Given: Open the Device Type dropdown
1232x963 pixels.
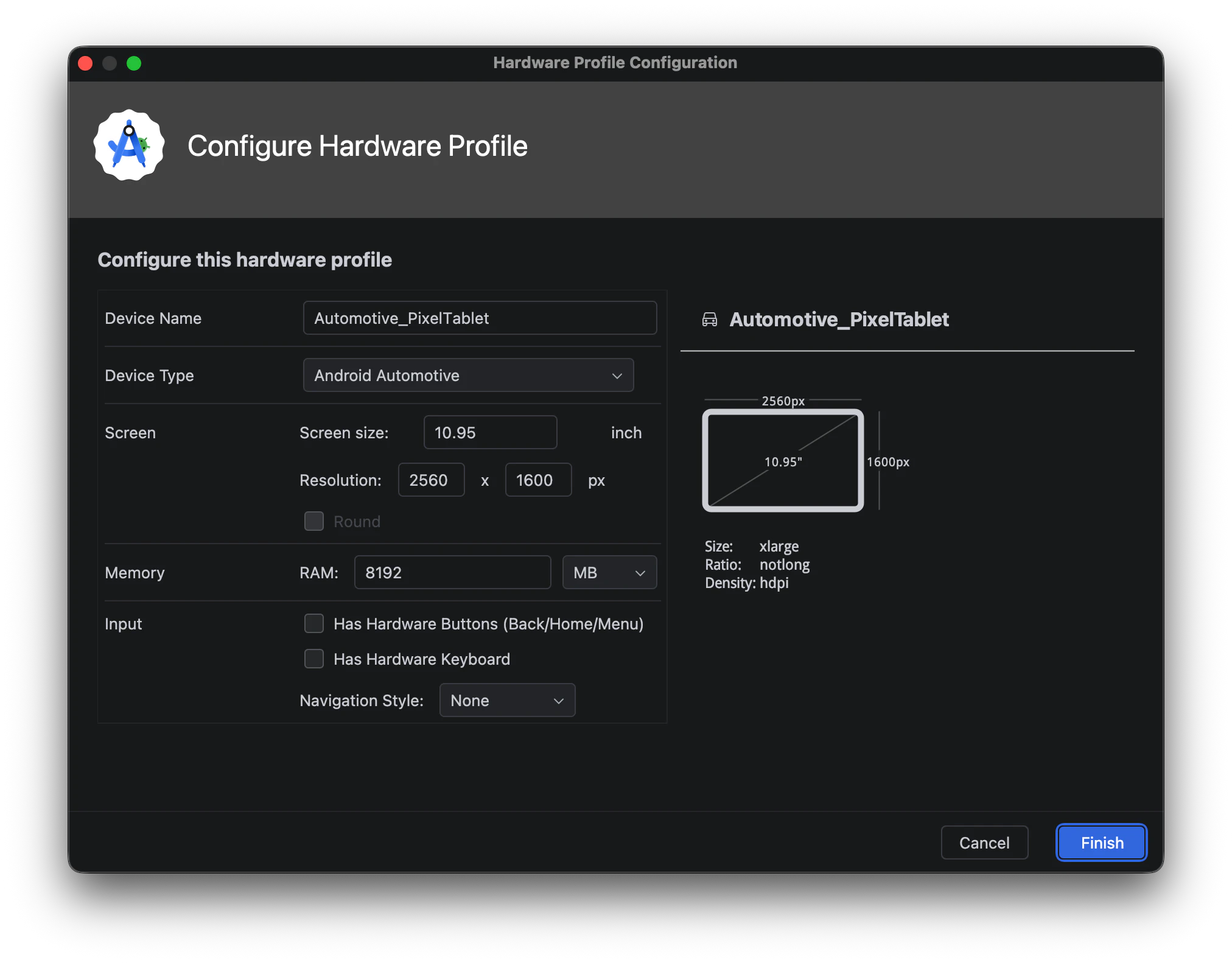Looking at the screenshot, I should tap(468, 375).
